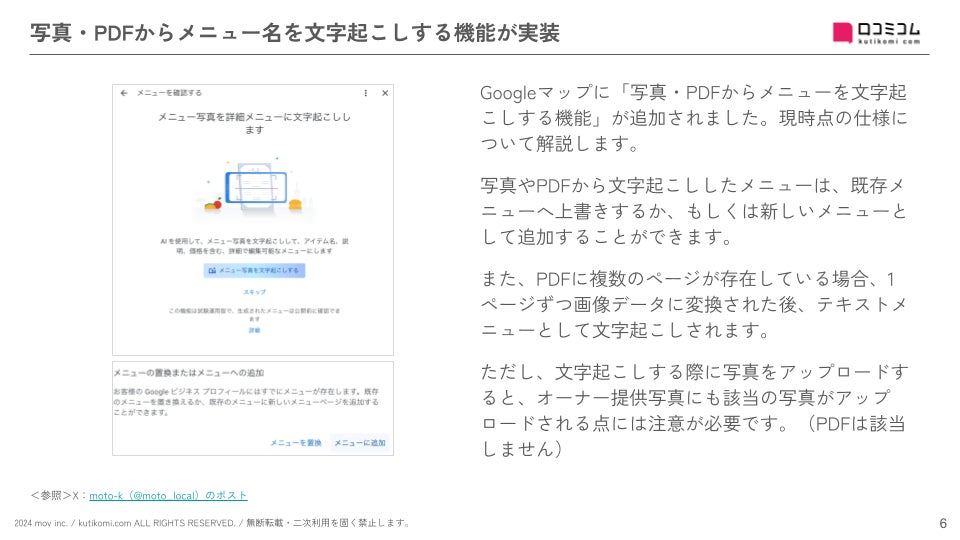This screenshot has width=960, height=540.
Task: Click the page number 6
Action: (x=943, y=523)
